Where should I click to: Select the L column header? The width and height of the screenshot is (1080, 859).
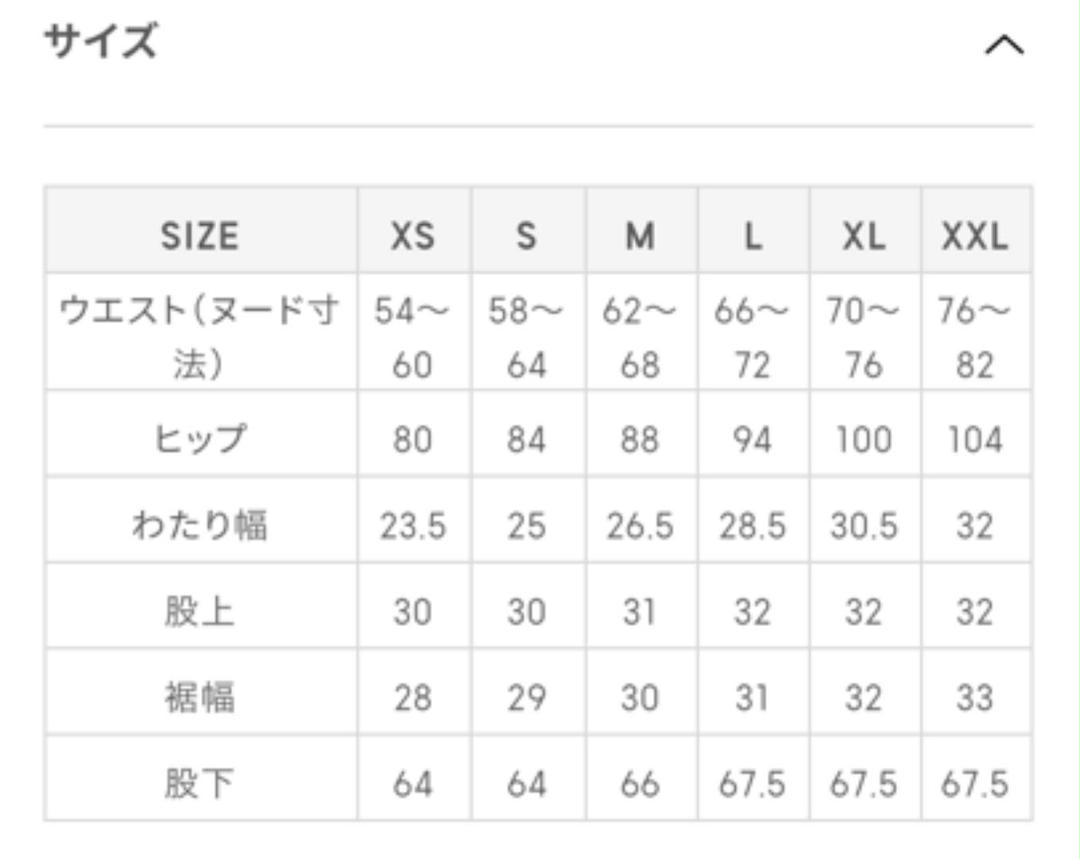point(754,231)
